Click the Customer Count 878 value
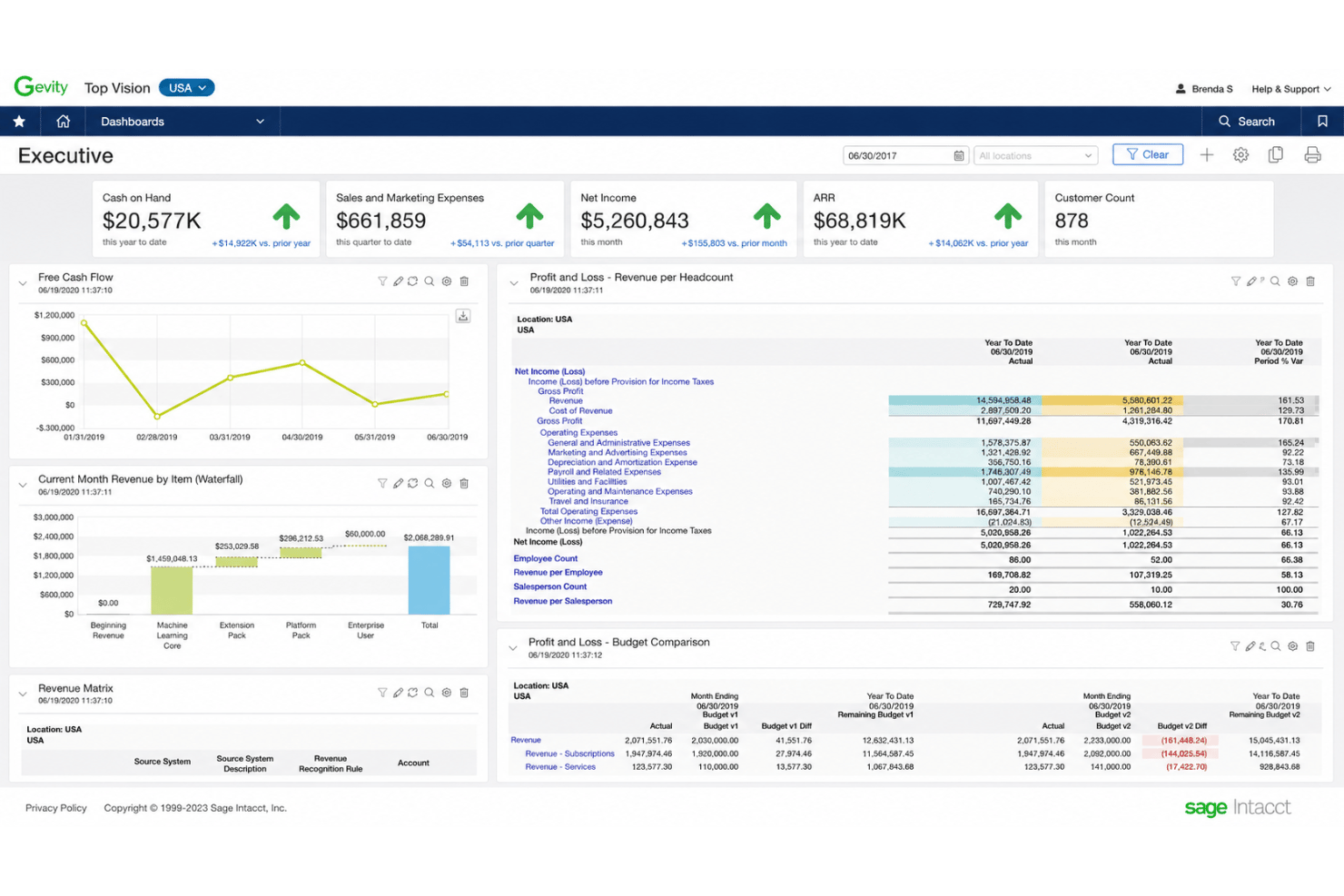1344x896 pixels. coord(1072,221)
